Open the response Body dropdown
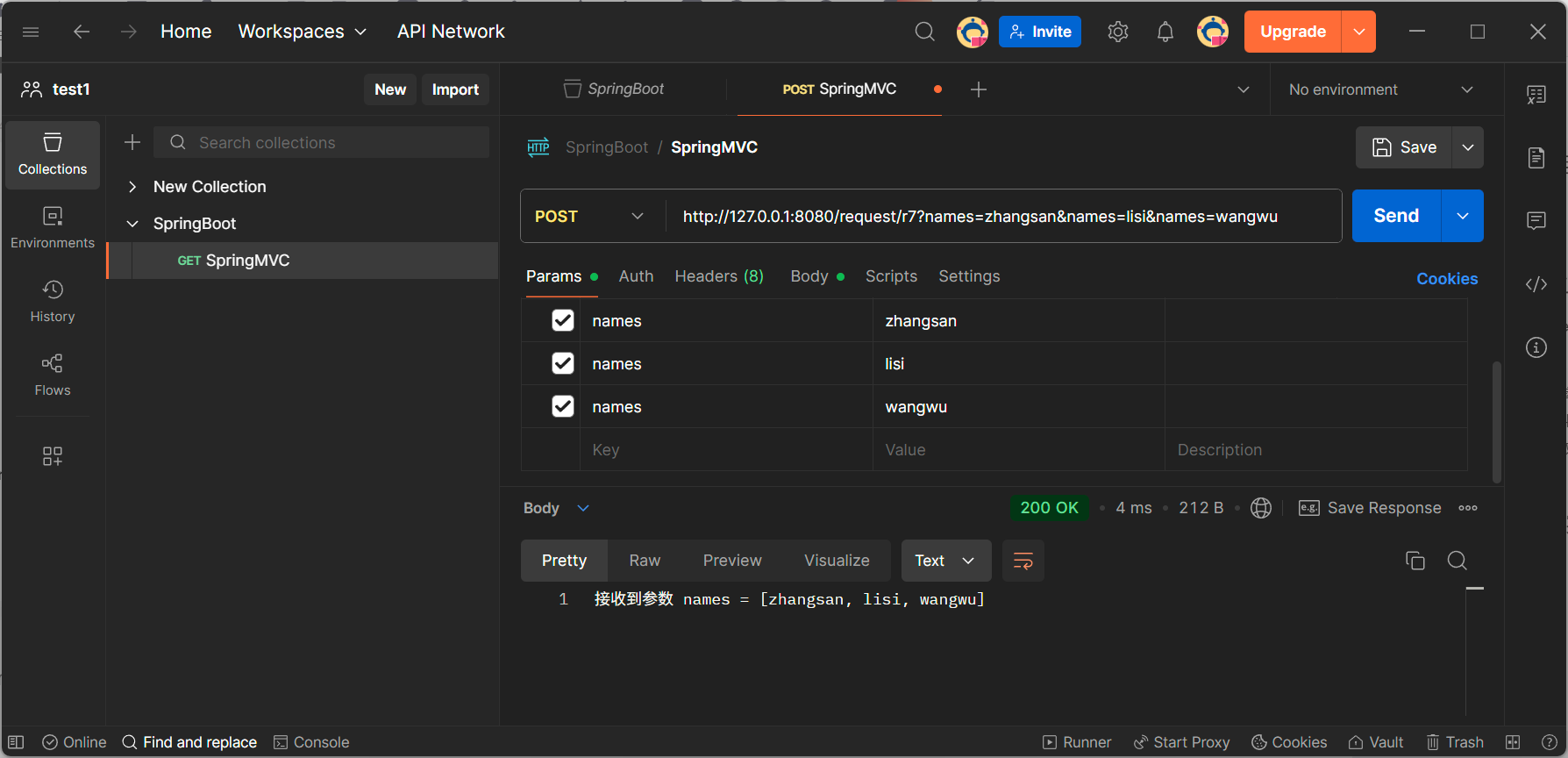The height and width of the screenshot is (758, 1568). 557,508
